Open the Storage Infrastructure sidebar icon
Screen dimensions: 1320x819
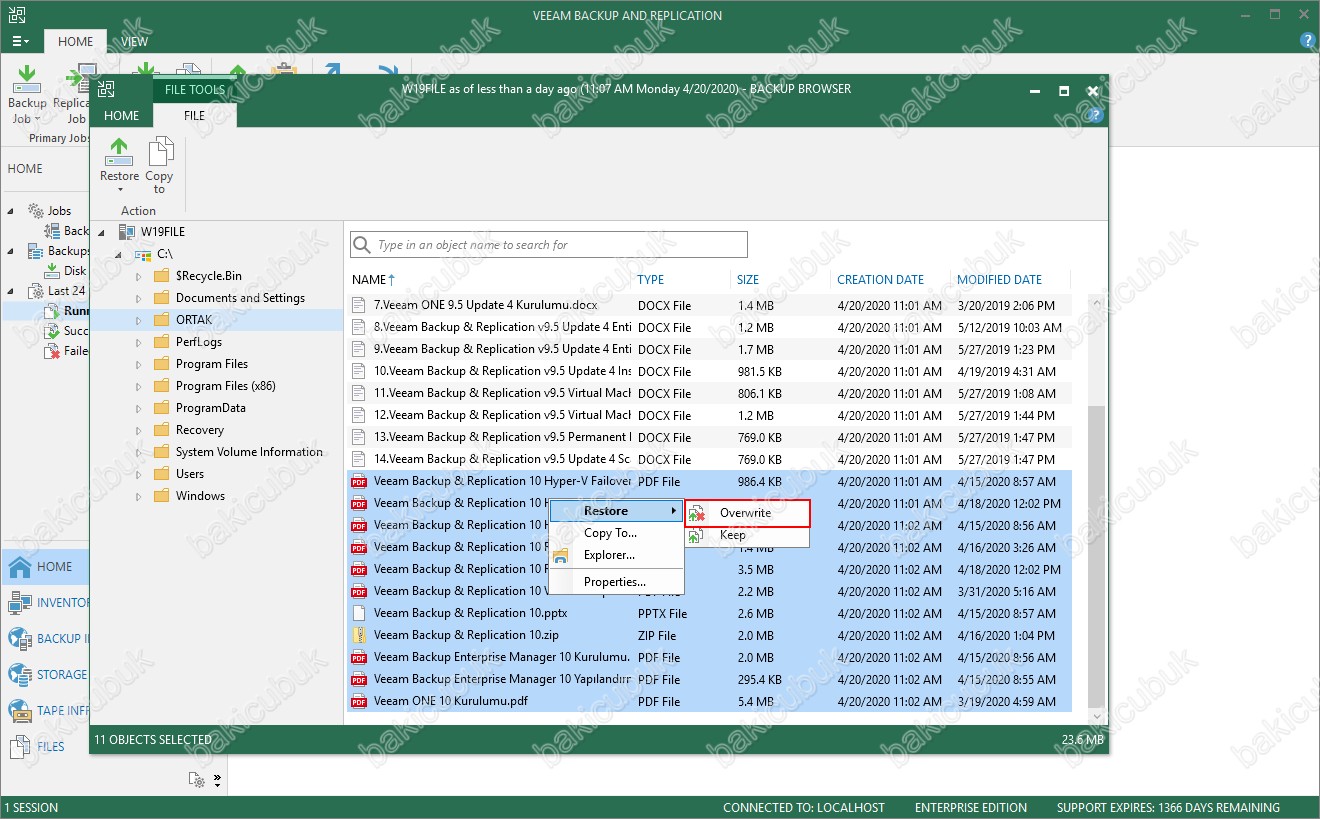tap(19, 675)
